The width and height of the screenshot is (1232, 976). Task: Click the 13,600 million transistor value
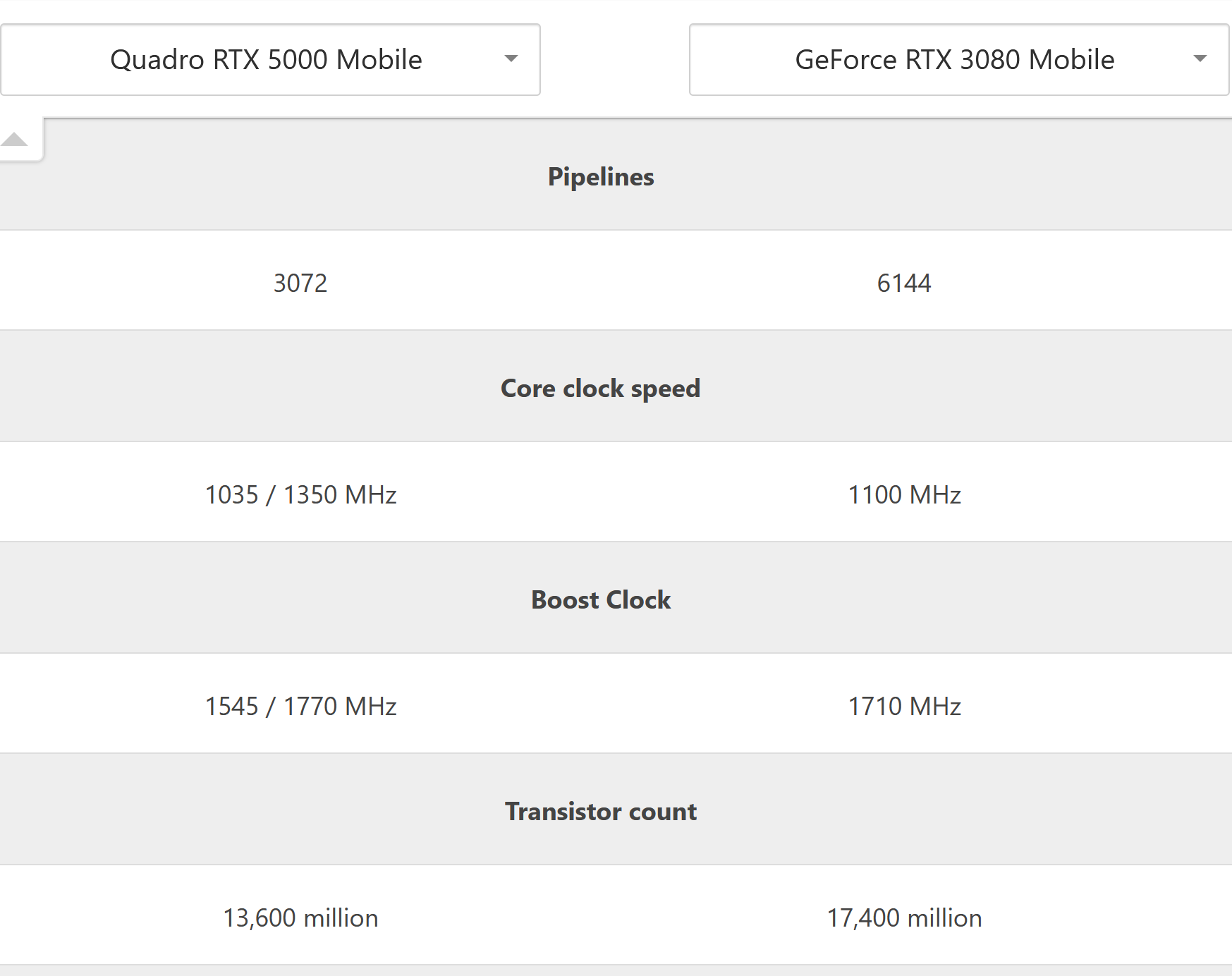point(300,918)
